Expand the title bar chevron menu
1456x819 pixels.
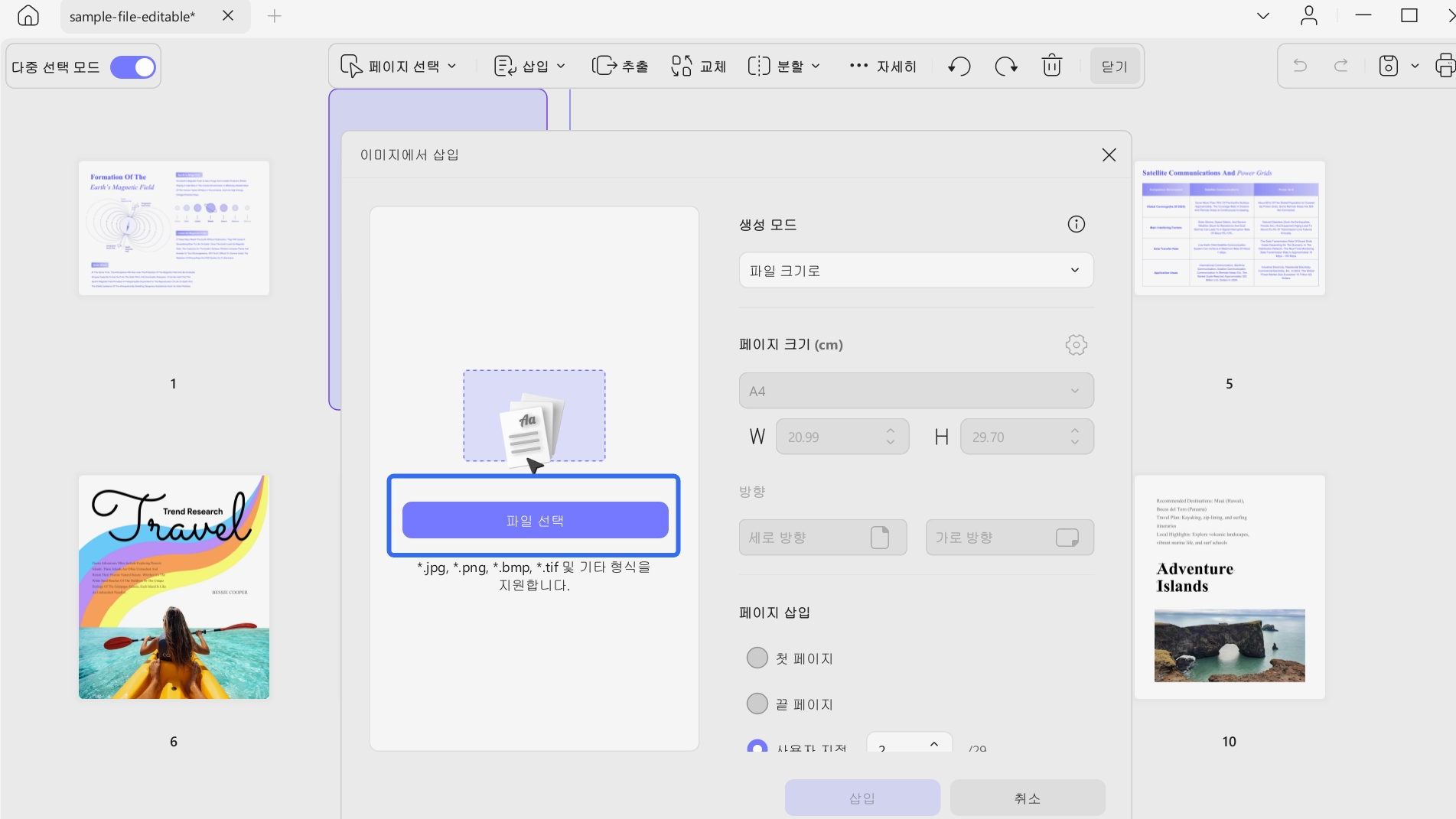tap(1263, 16)
